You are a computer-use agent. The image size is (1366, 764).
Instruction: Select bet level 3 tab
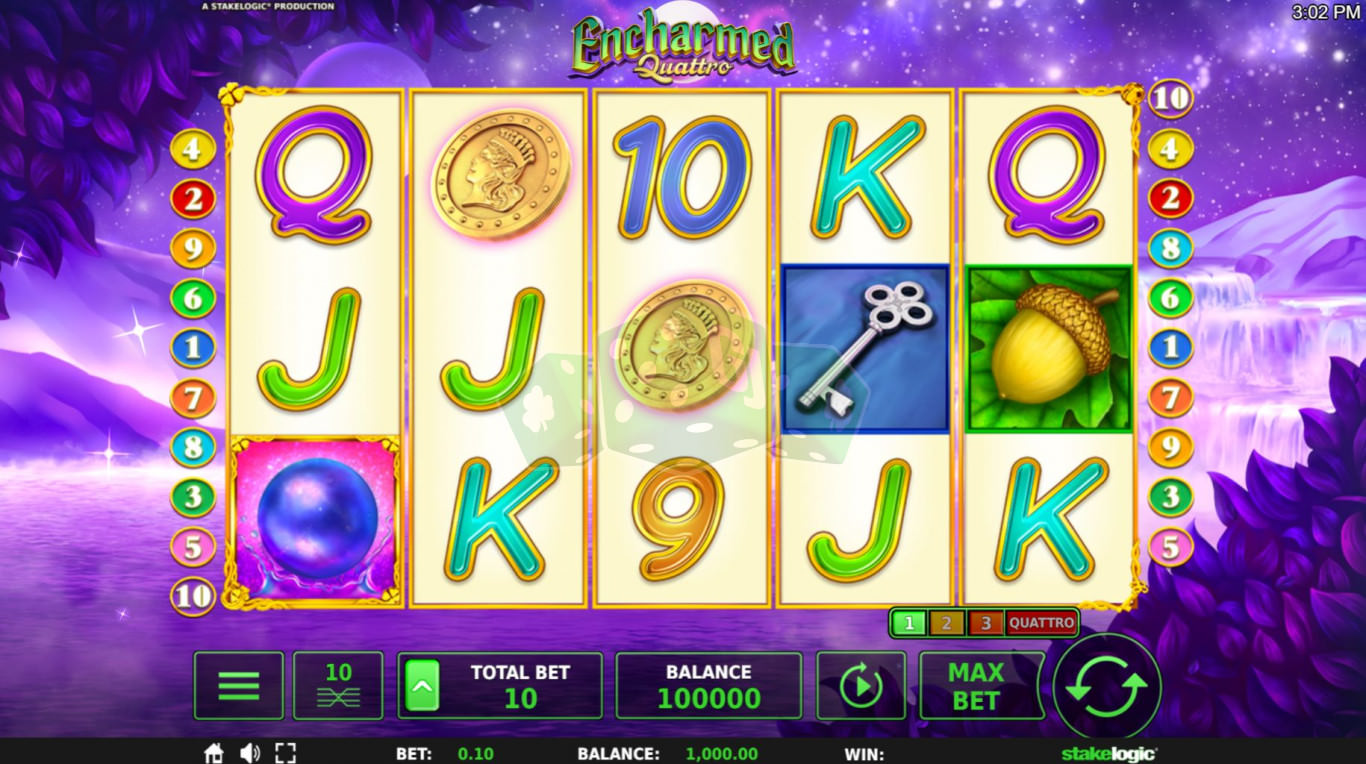tap(985, 623)
